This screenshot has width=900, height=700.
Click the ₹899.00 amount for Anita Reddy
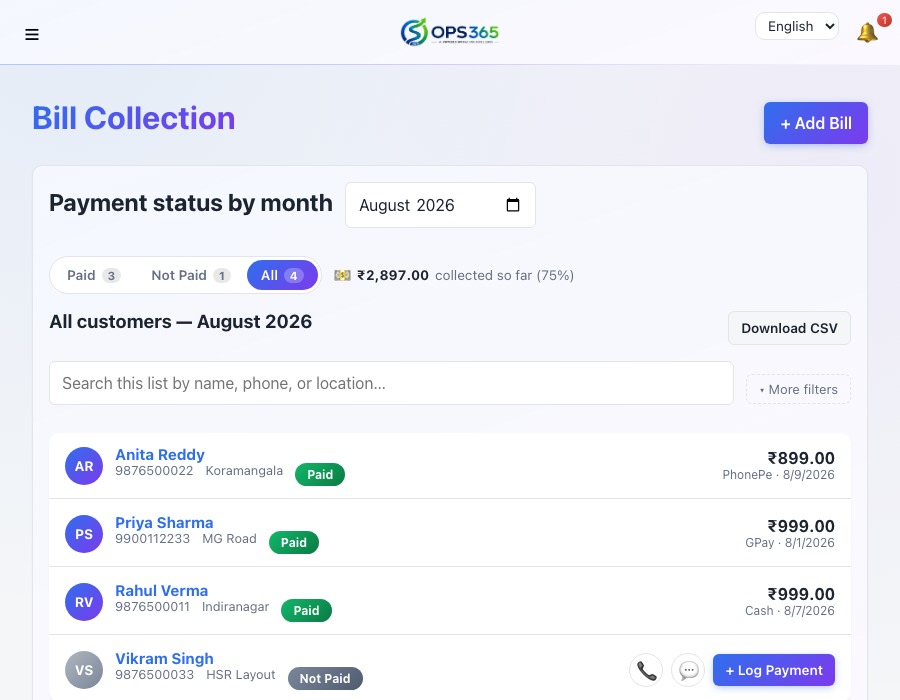click(x=801, y=458)
